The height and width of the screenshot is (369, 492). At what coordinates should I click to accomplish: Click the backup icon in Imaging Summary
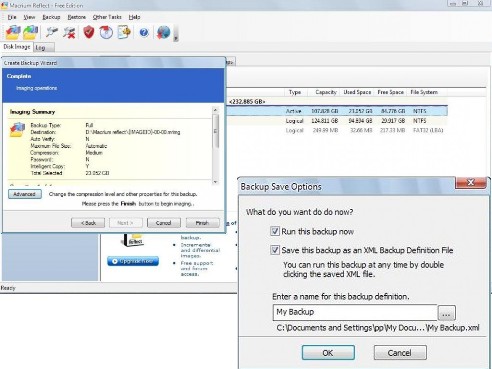tap(17, 130)
